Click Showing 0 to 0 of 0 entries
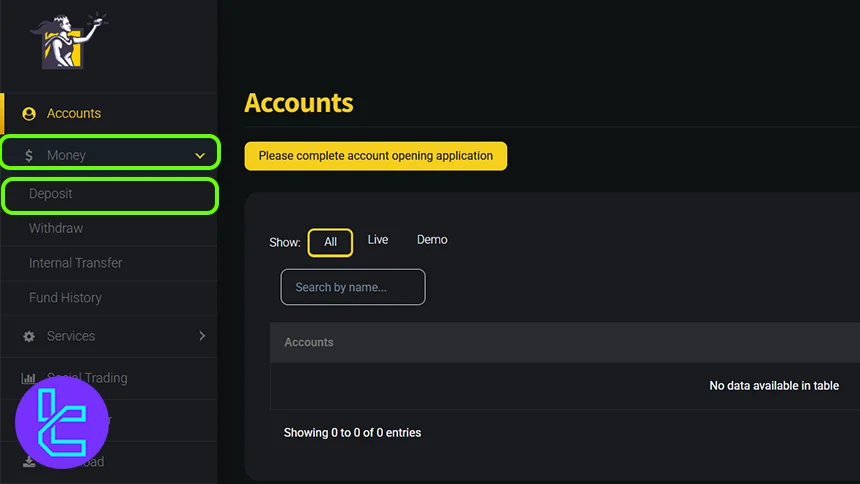860x484 pixels. pos(352,432)
